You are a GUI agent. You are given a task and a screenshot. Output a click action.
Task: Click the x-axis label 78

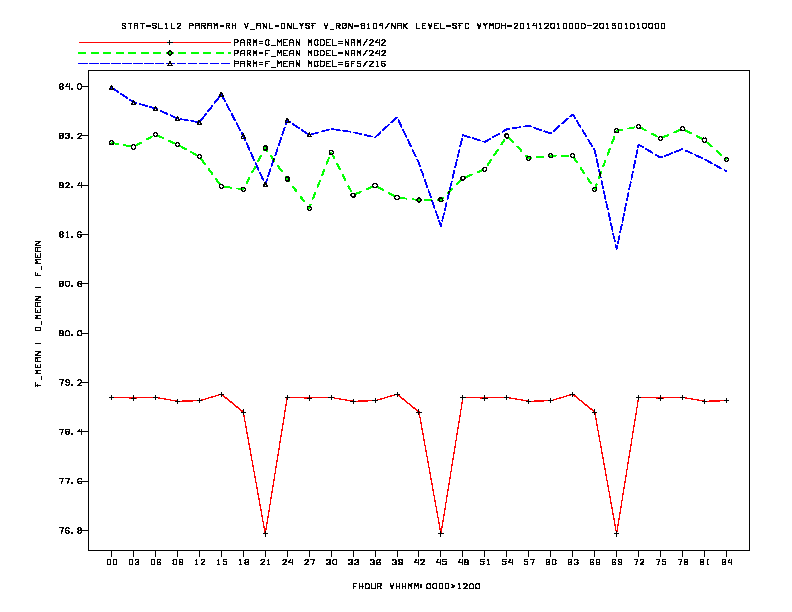point(683,562)
